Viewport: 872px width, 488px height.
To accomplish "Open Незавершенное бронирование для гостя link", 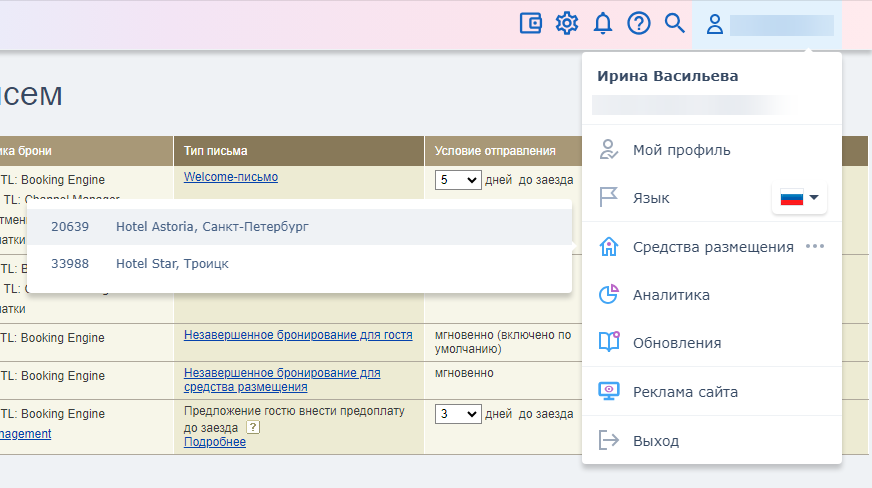I will tap(298, 335).
